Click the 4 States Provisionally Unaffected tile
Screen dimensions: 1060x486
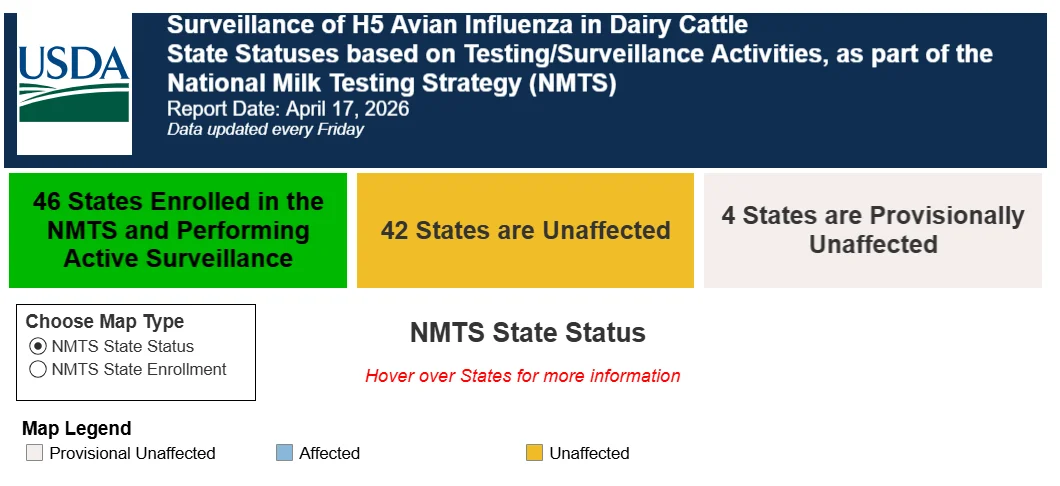tap(873, 230)
